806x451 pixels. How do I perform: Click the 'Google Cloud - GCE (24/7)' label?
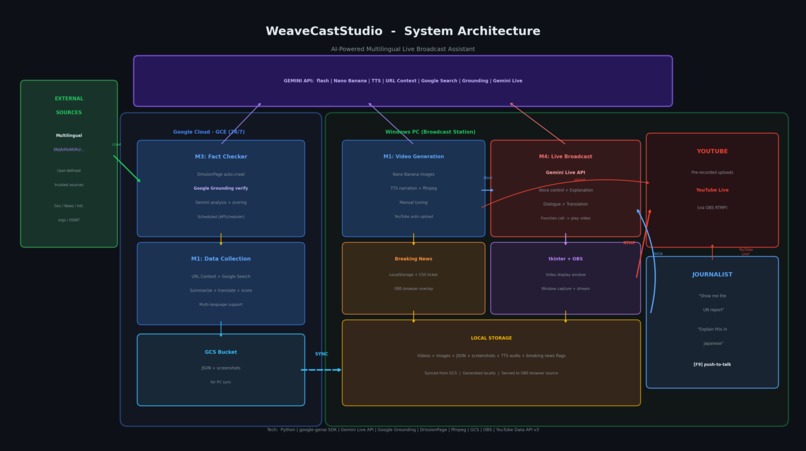pos(209,132)
